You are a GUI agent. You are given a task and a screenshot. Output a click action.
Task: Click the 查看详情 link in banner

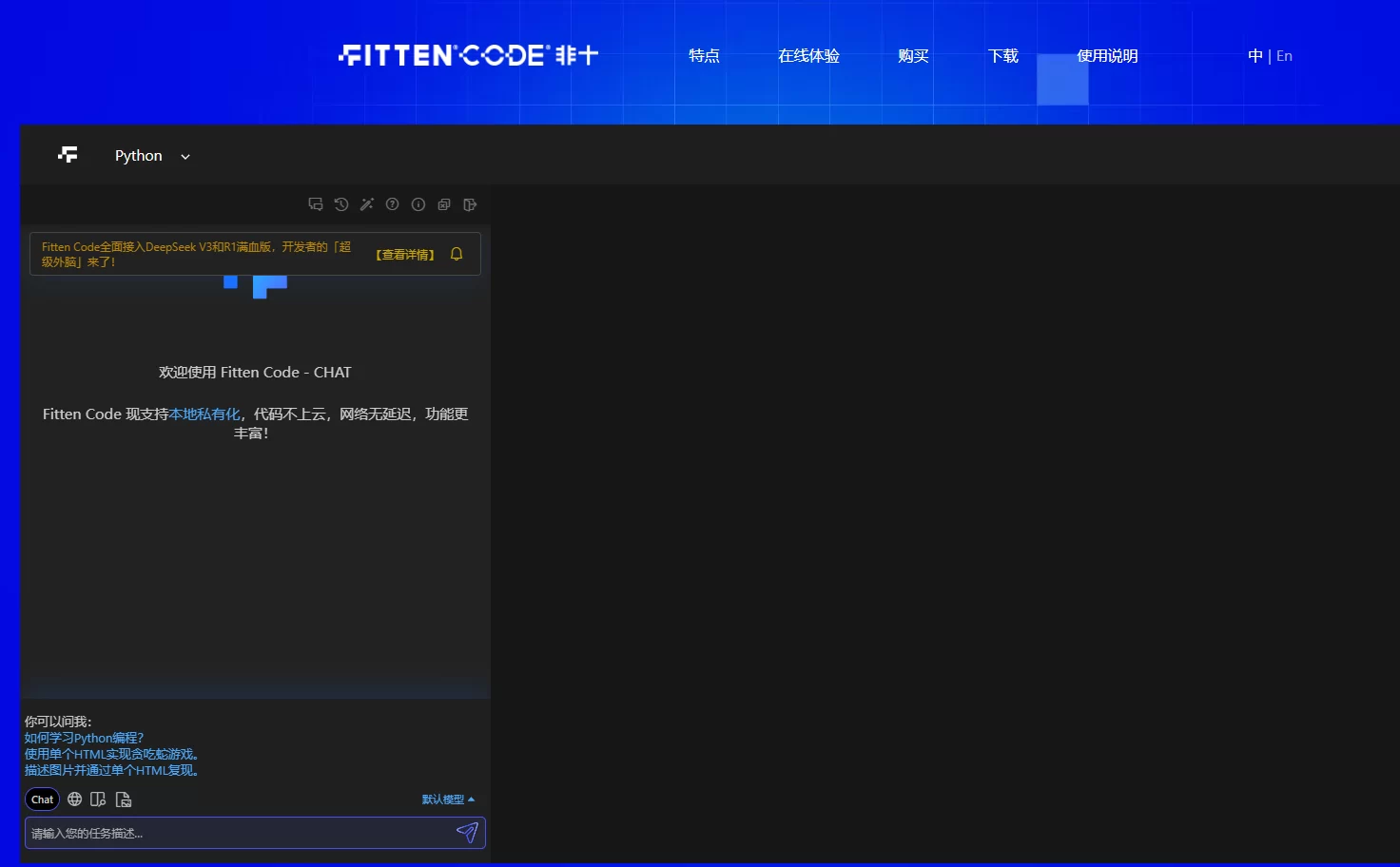coord(405,255)
